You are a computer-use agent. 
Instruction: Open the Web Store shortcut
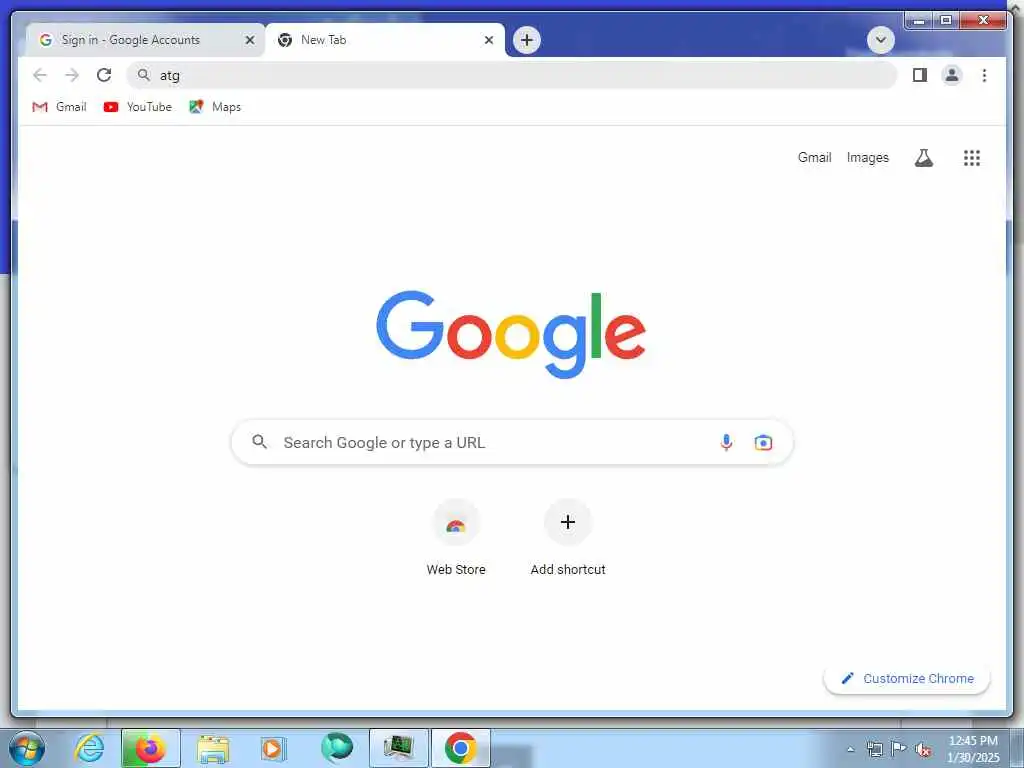click(456, 537)
